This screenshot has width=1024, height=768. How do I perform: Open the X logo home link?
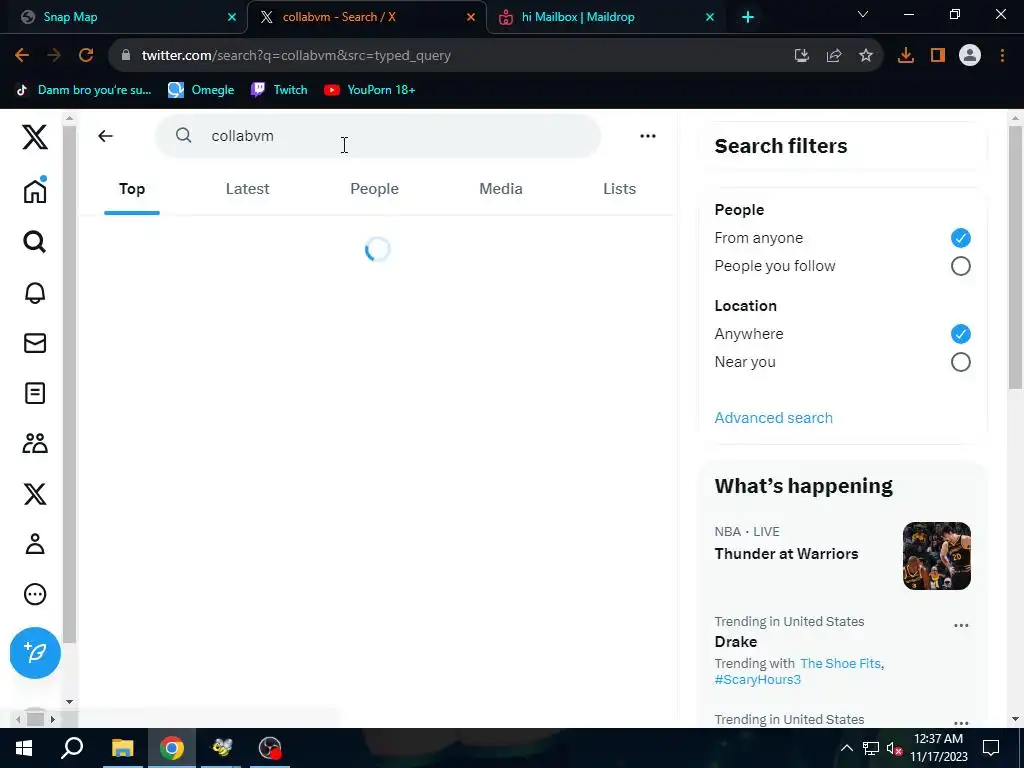(x=35, y=137)
